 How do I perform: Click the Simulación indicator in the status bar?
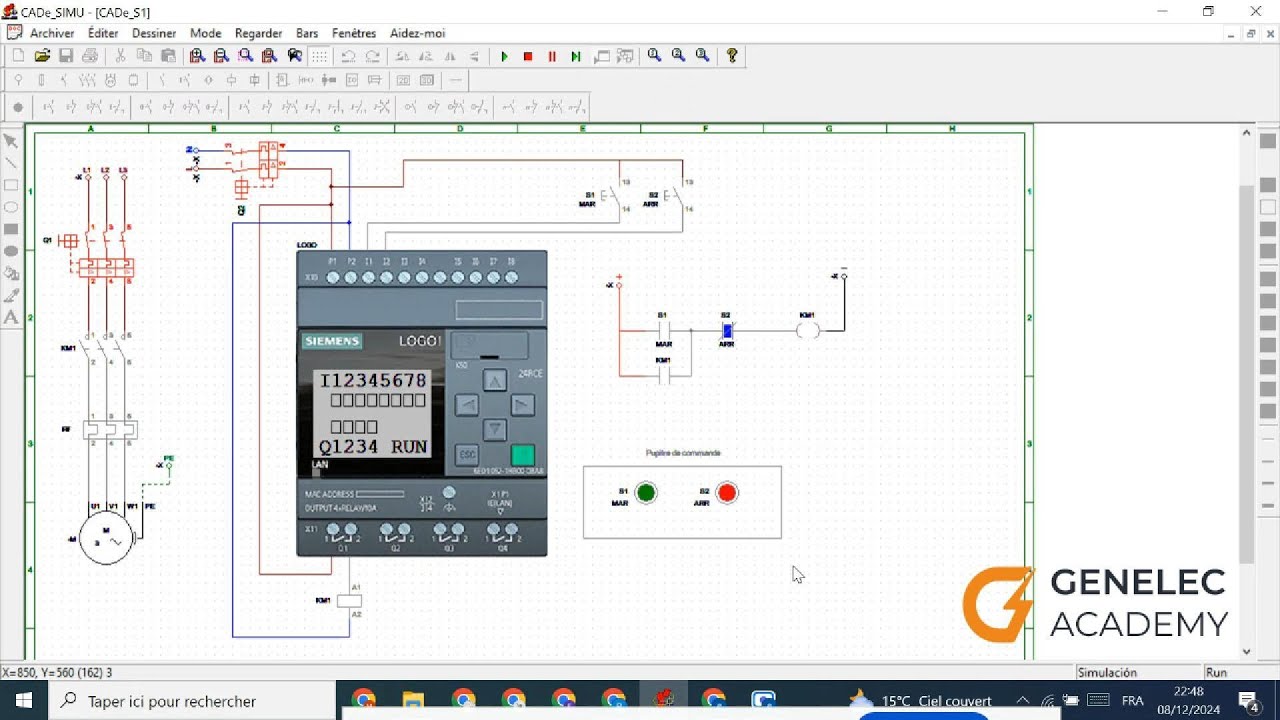pos(1107,673)
